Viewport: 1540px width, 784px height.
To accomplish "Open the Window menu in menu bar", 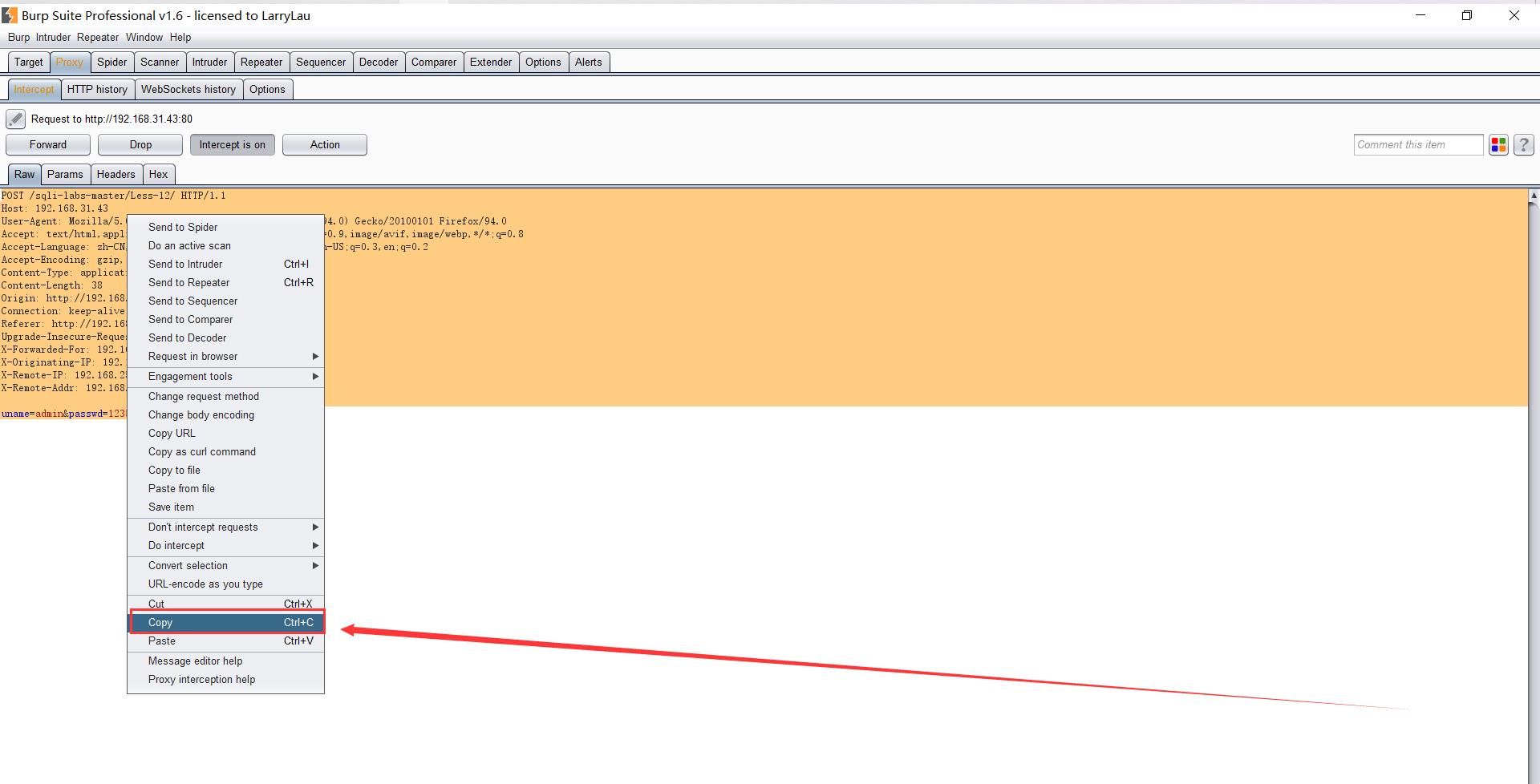I will 144,38.
